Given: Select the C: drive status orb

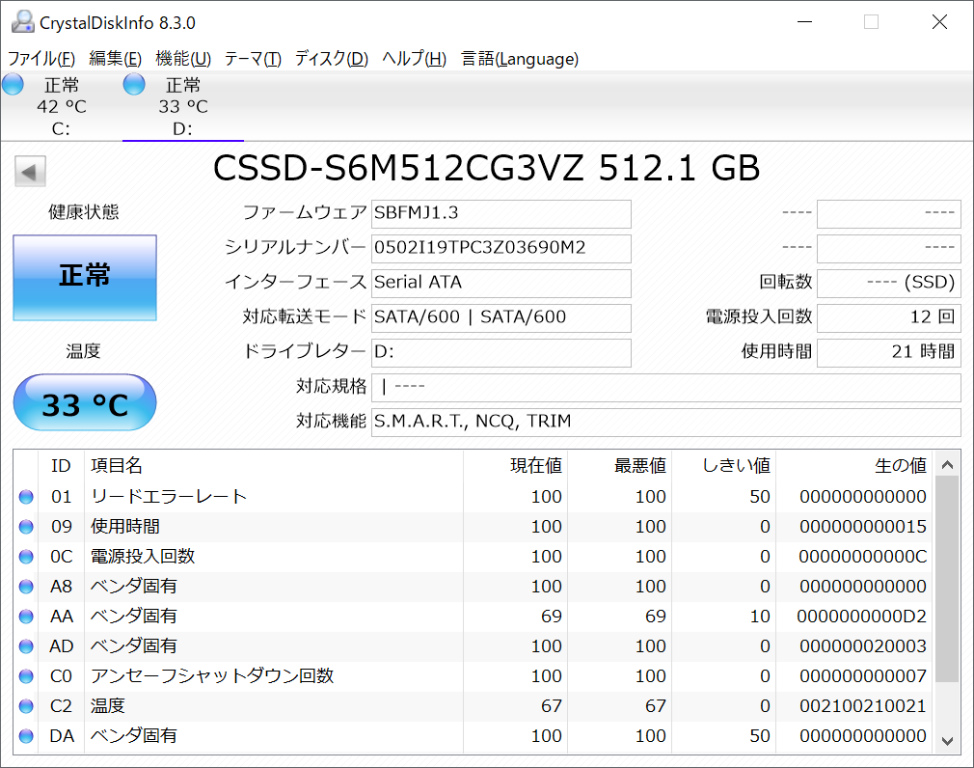Looking at the screenshot, I should click(x=13, y=85).
